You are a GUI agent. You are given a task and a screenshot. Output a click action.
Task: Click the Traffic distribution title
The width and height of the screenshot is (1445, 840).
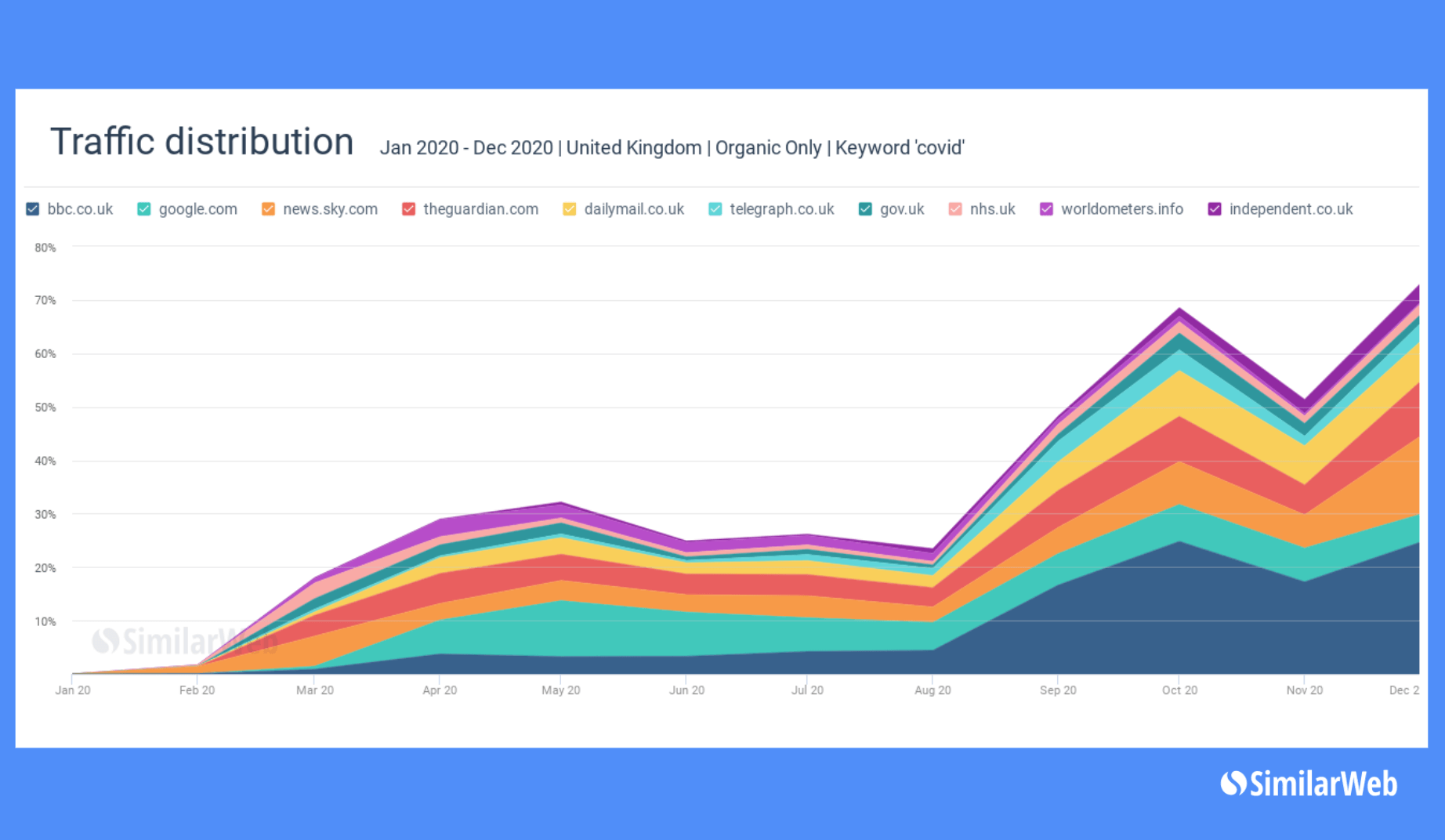click(202, 142)
